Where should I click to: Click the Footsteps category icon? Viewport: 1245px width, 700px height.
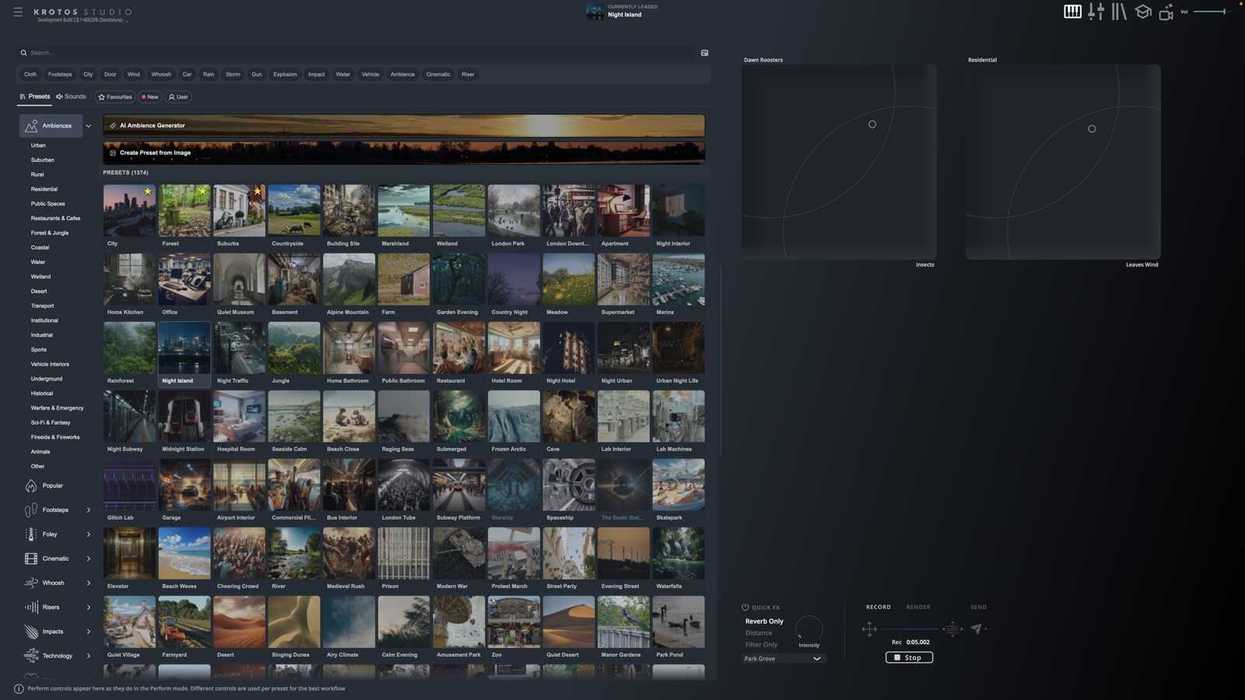[31, 510]
